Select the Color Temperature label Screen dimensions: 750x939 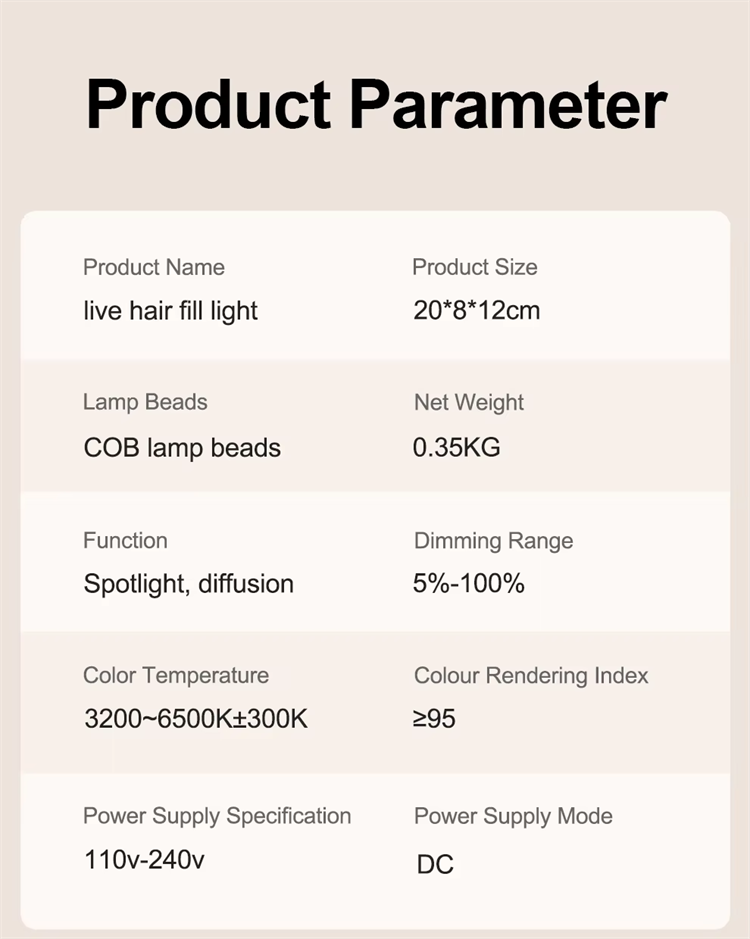(x=176, y=676)
